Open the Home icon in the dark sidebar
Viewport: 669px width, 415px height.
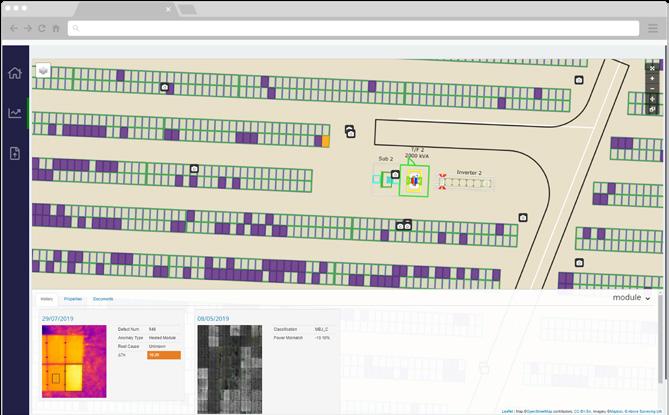(15, 73)
